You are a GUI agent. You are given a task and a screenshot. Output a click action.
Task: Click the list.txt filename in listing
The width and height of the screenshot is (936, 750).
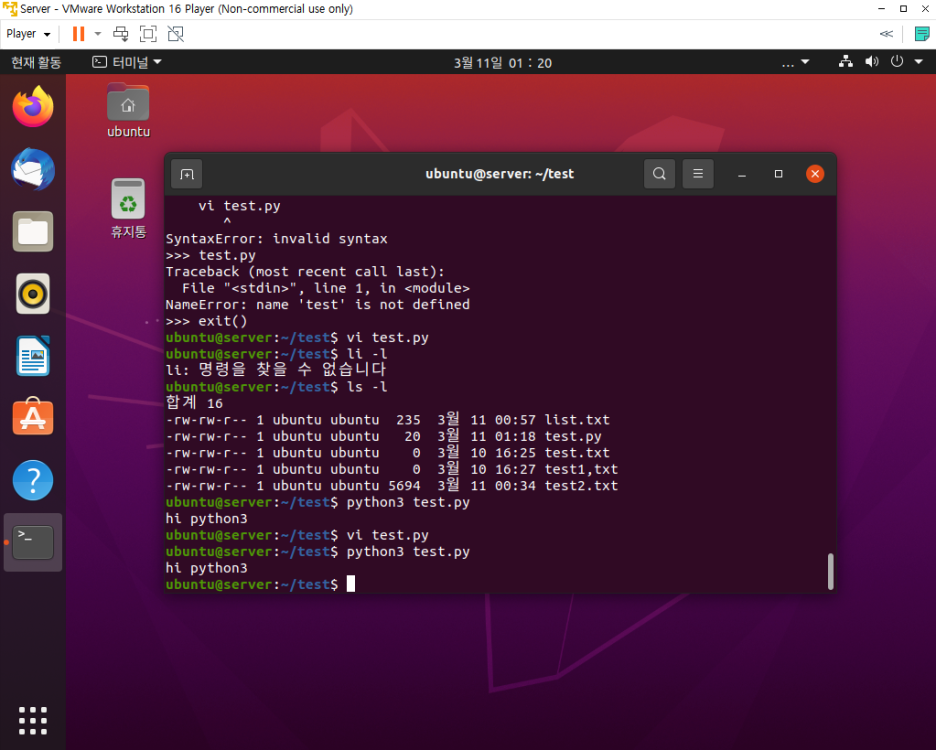[577, 420]
